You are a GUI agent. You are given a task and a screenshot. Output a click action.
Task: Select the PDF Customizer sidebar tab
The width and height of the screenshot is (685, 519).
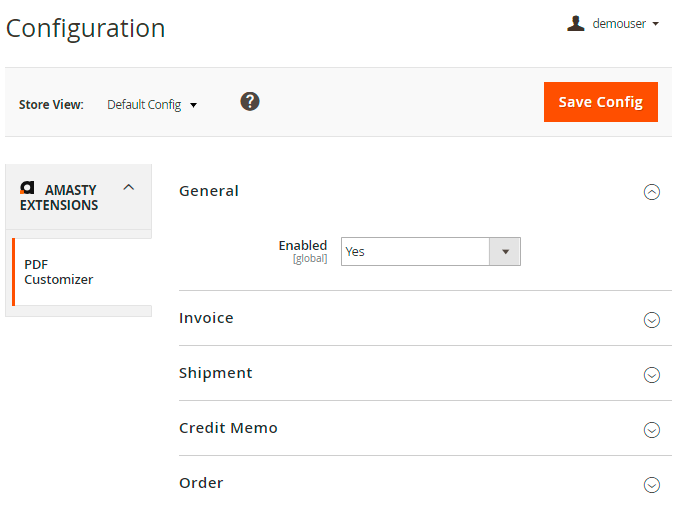59,272
